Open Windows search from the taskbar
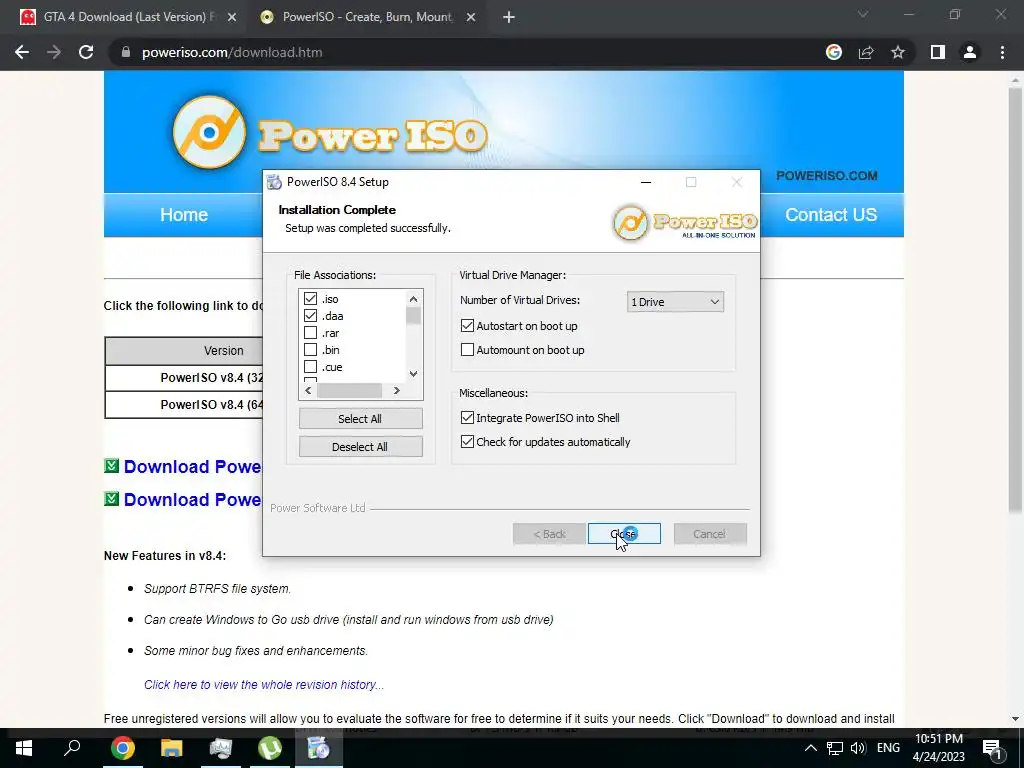 click(x=72, y=748)
